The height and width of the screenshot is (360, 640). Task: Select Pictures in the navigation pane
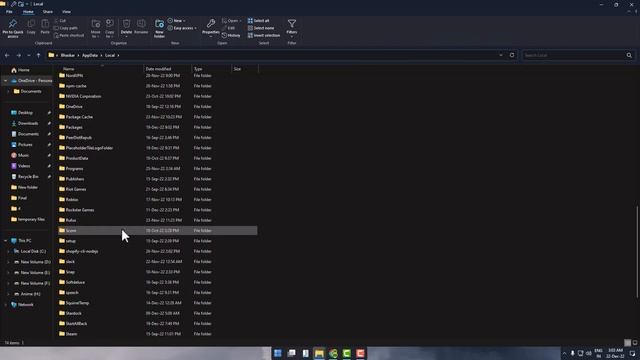24,144
